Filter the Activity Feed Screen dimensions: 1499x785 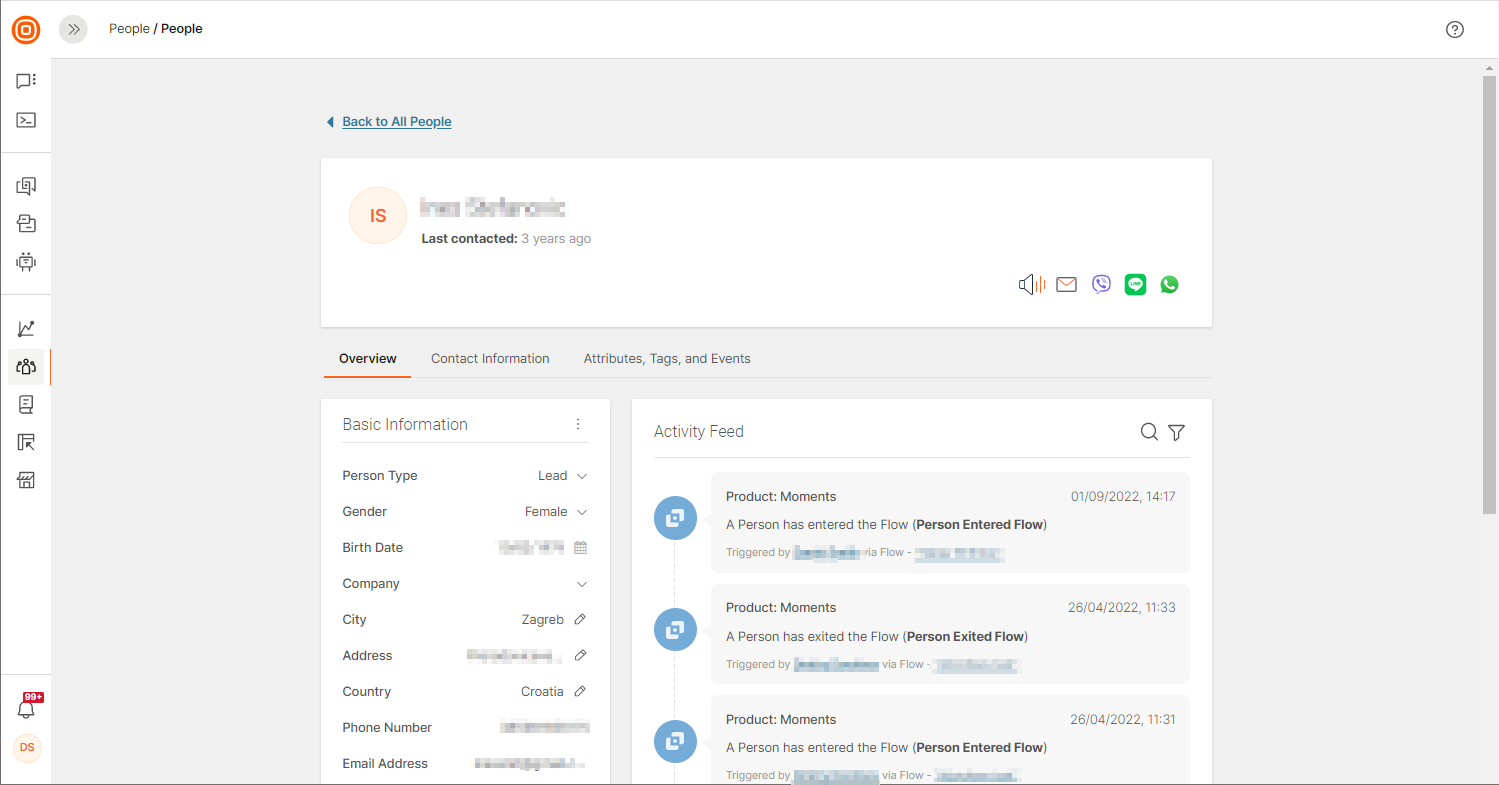click(x=1177, y=432)
